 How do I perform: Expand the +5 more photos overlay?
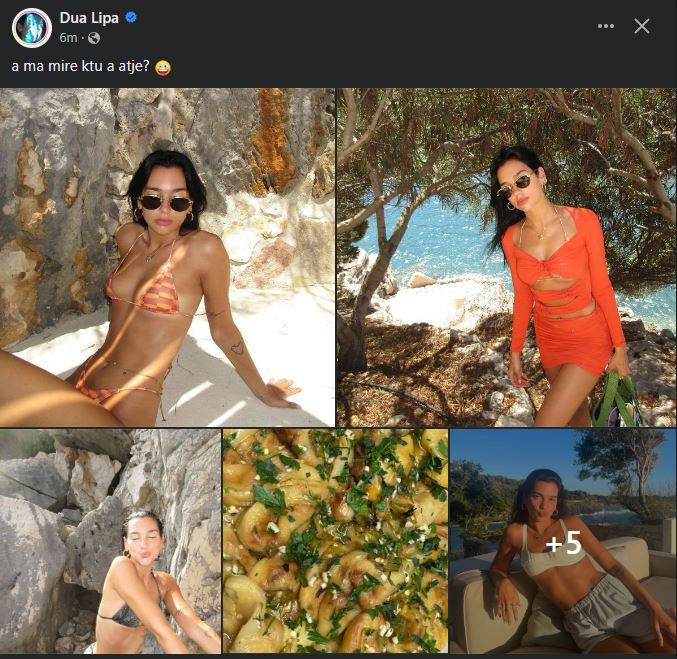[563, 543]
